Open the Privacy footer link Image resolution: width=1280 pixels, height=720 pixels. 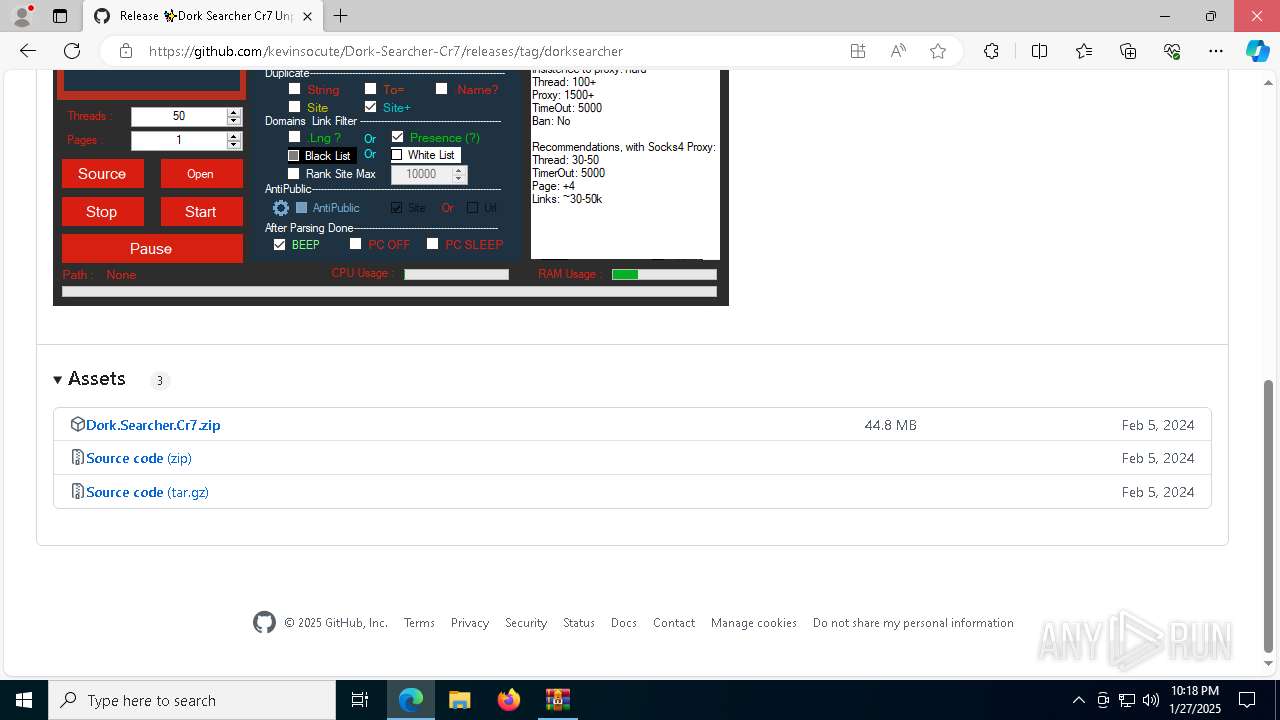click(470, 623)
